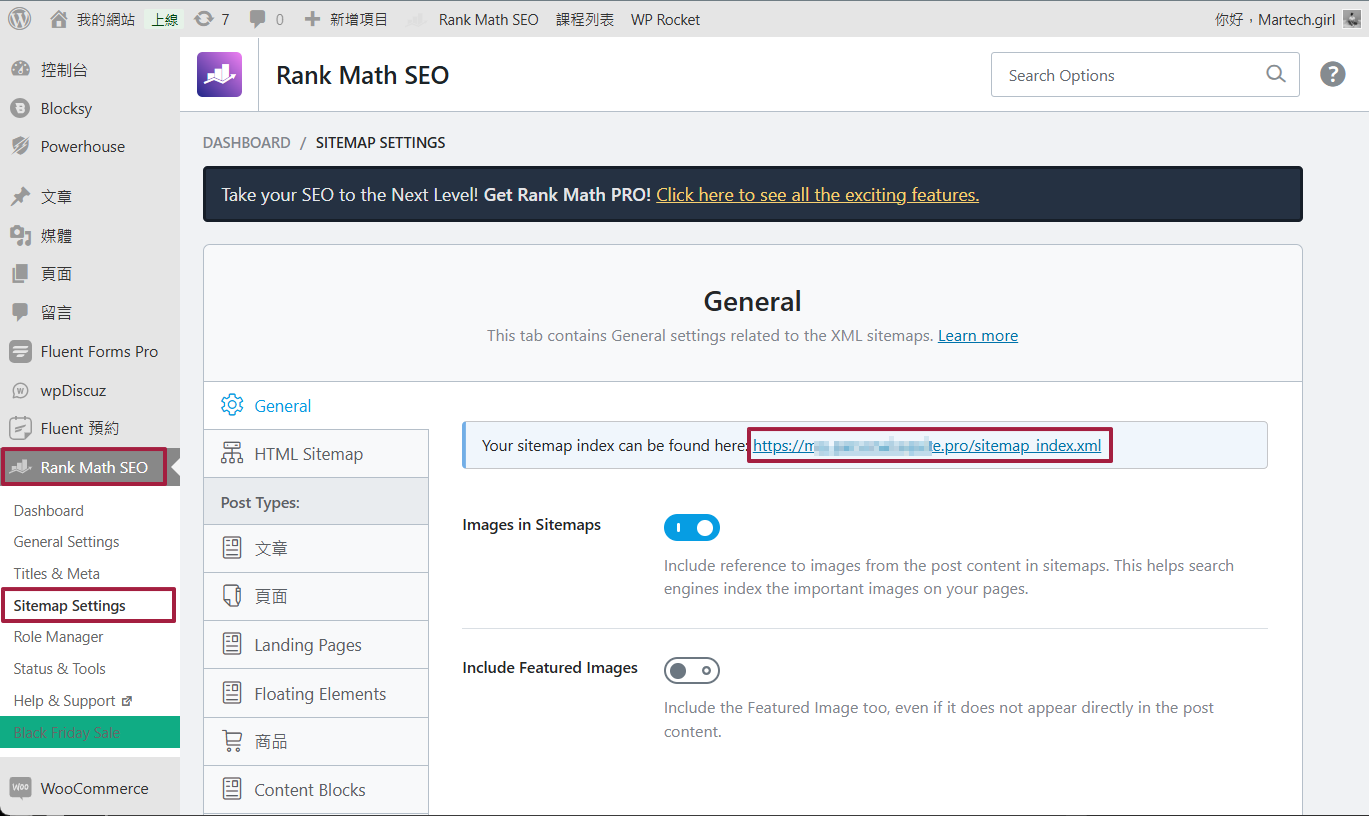Click the Learn more link
1369x816 pixels.
tap(977, 336)
